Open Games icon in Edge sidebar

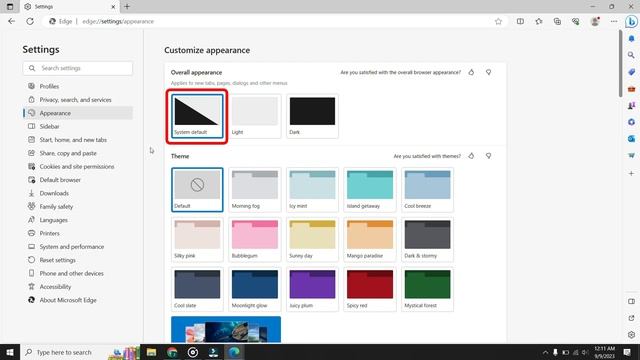click(631, 105)
